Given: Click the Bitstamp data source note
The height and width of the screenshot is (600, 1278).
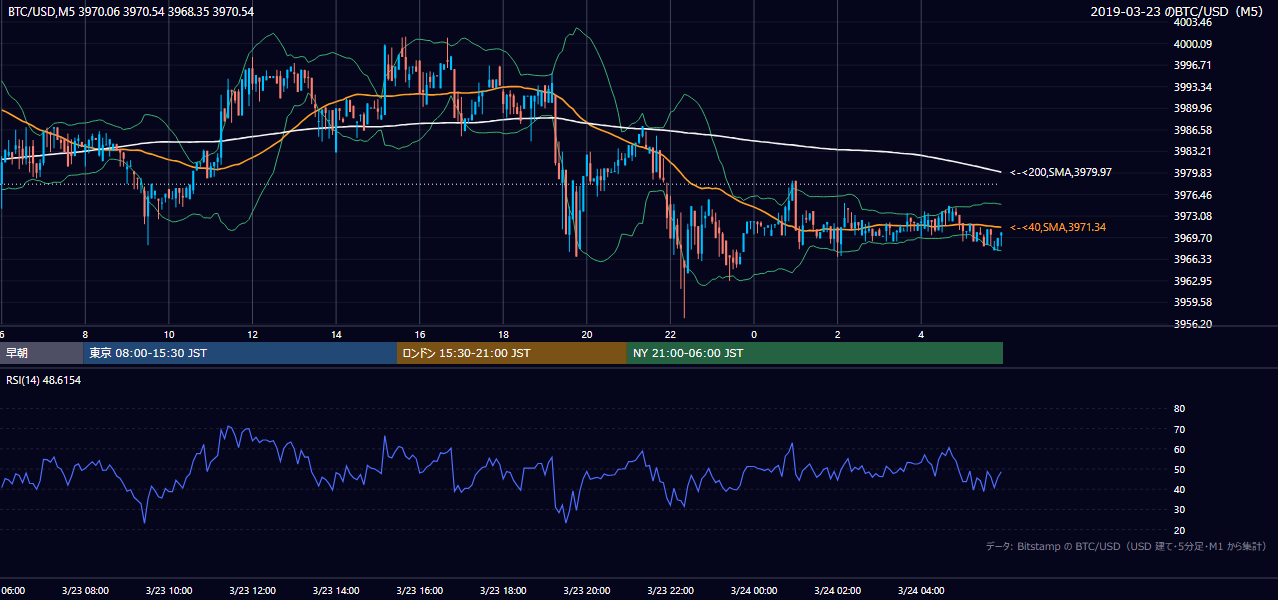Looking at the screenshot, I should [1126, 546].
